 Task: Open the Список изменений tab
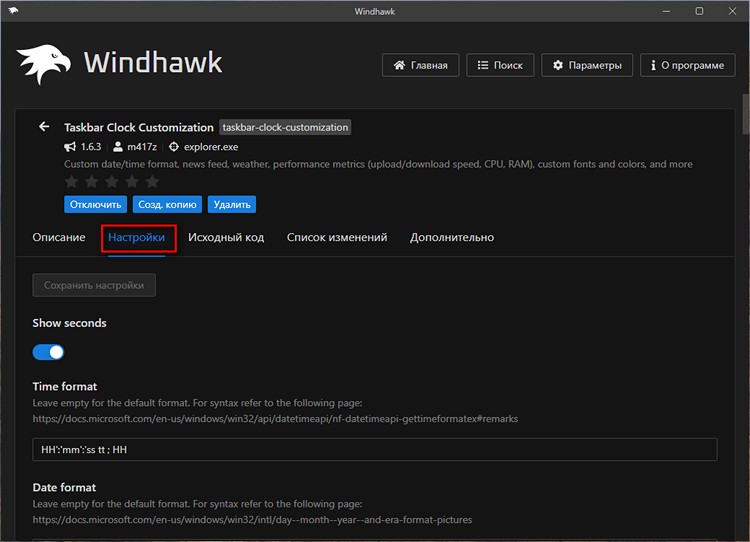(x=337, y=237)
